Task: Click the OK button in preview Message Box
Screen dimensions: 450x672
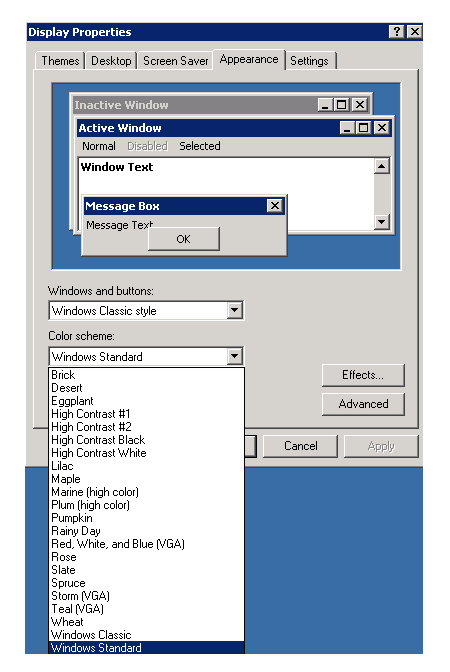Action: [x=183, y=239]
